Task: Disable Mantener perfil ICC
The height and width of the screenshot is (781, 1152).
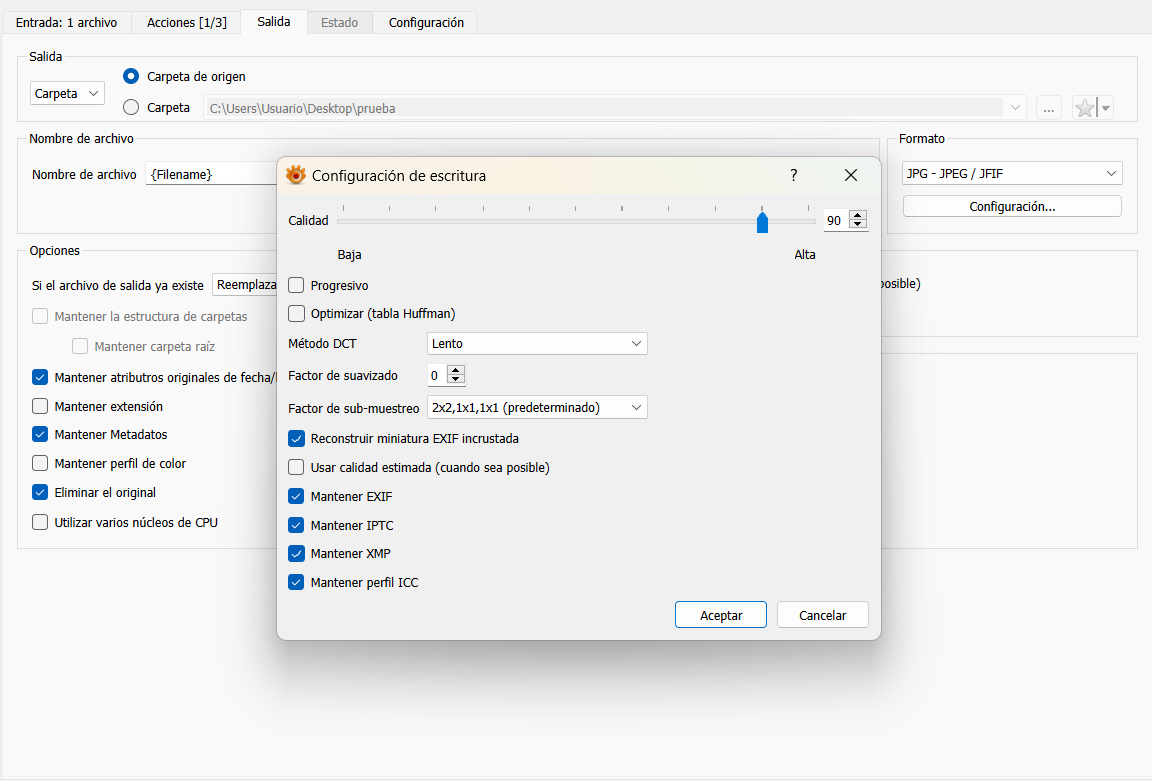Action: 296,582
